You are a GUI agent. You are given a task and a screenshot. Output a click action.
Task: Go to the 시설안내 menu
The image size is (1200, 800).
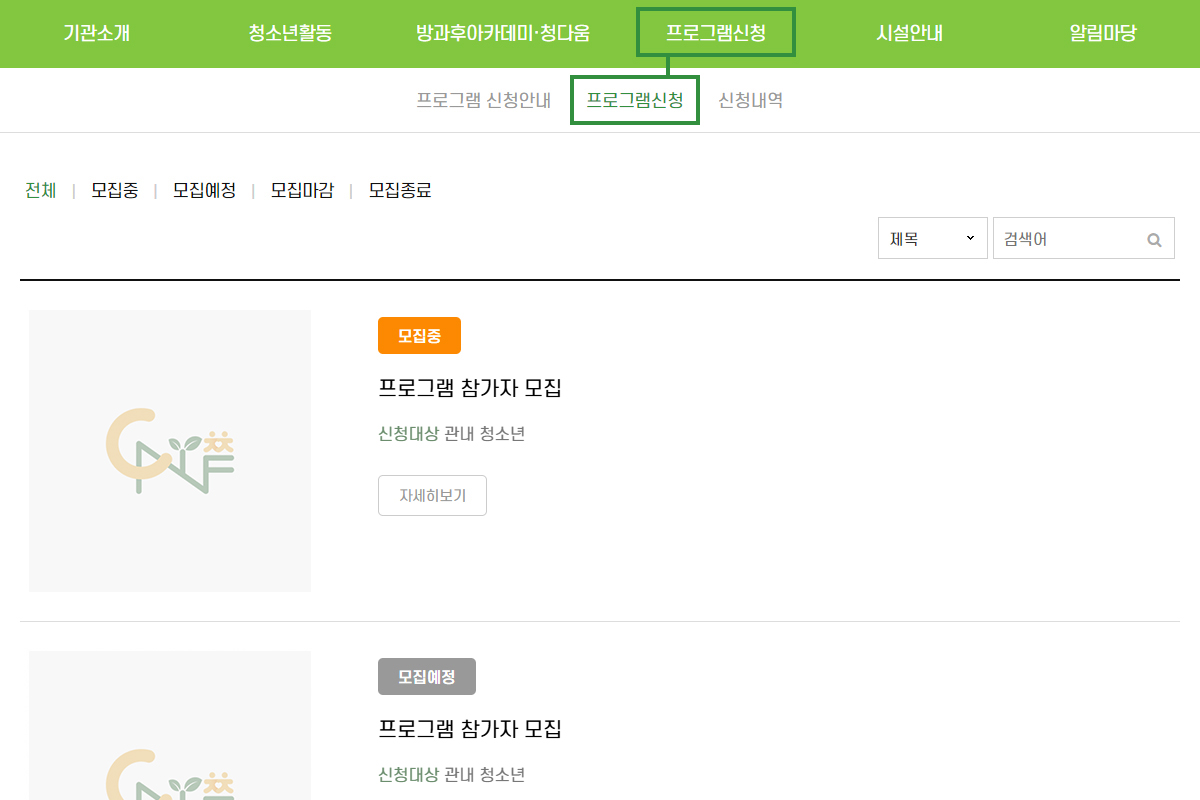point(909,34)
